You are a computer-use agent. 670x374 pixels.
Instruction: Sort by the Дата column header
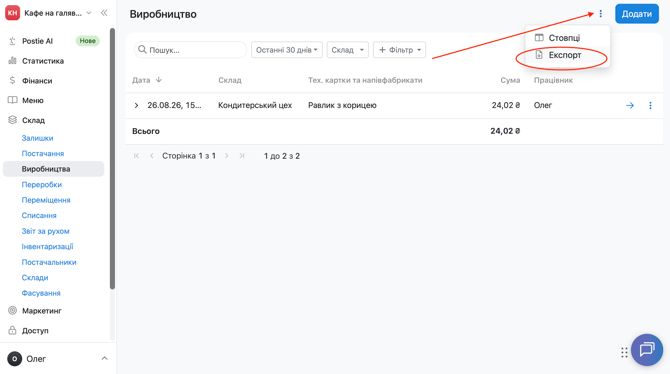click(147, 80)
